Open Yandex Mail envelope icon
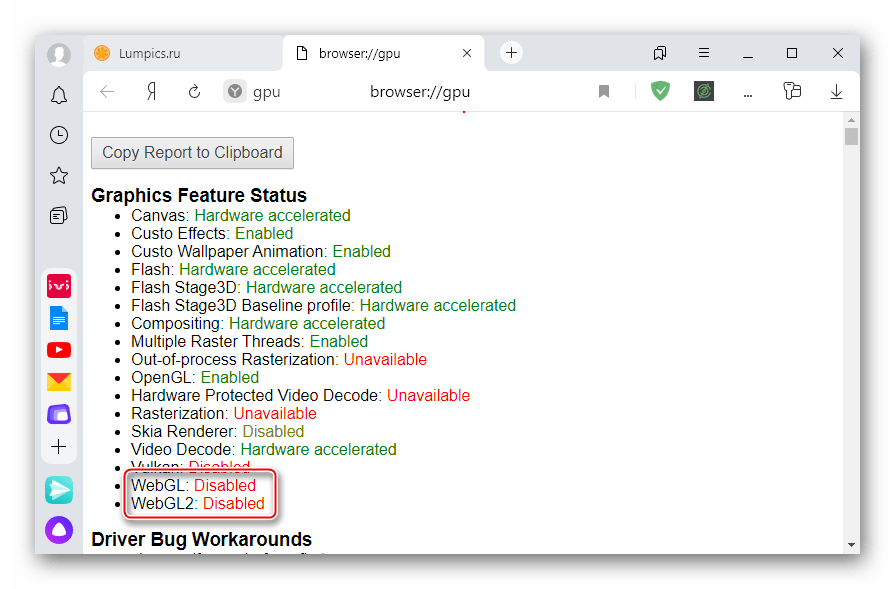The image size is (895, 589). [59, 381]
